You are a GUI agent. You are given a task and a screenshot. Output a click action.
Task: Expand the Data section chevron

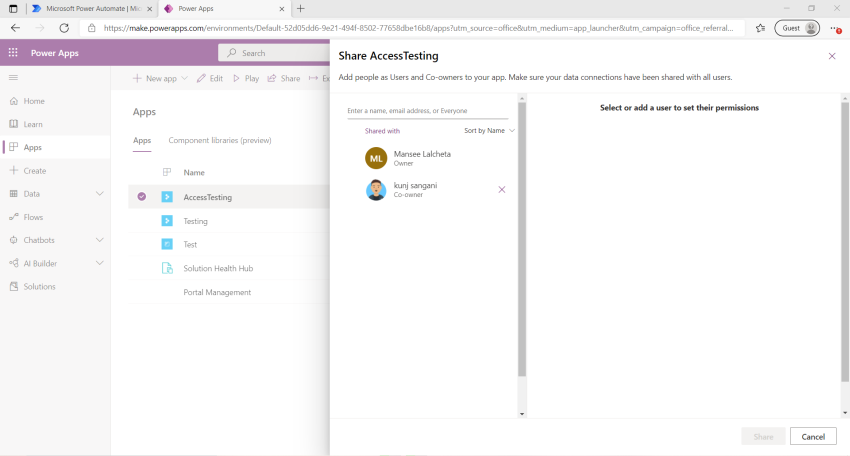[x=100, y=194]
